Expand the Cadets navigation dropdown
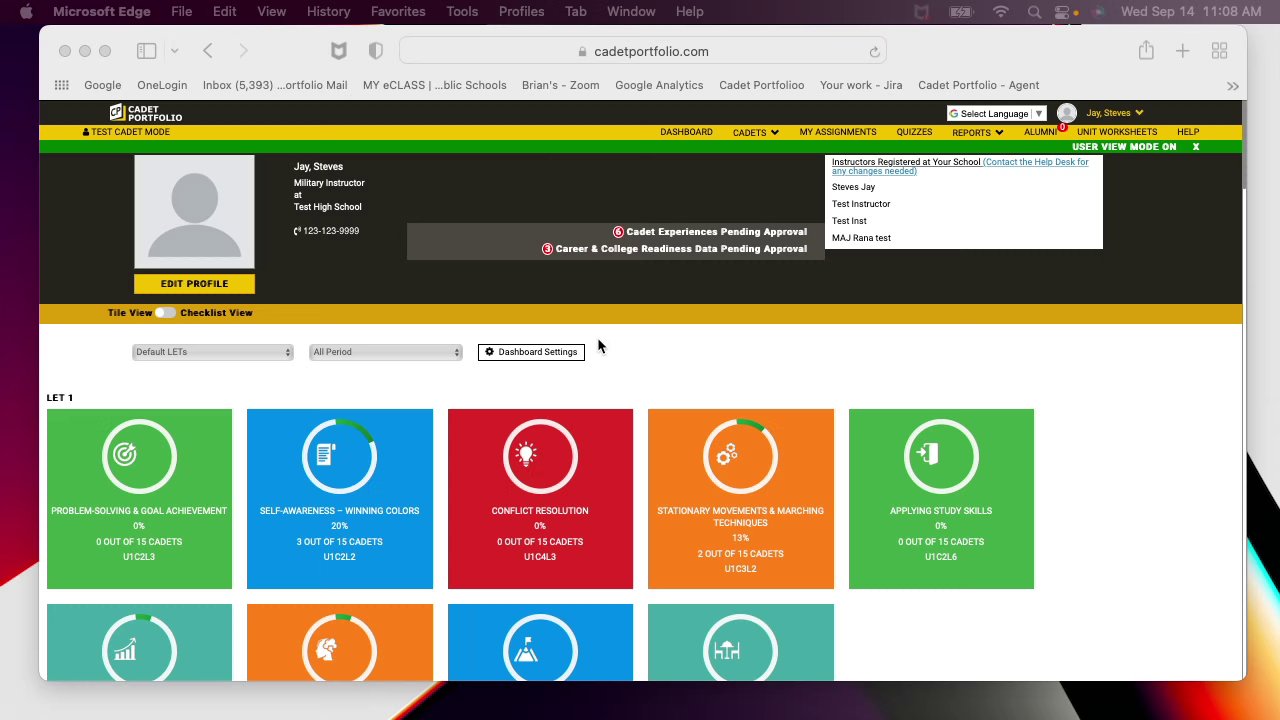 755,133
